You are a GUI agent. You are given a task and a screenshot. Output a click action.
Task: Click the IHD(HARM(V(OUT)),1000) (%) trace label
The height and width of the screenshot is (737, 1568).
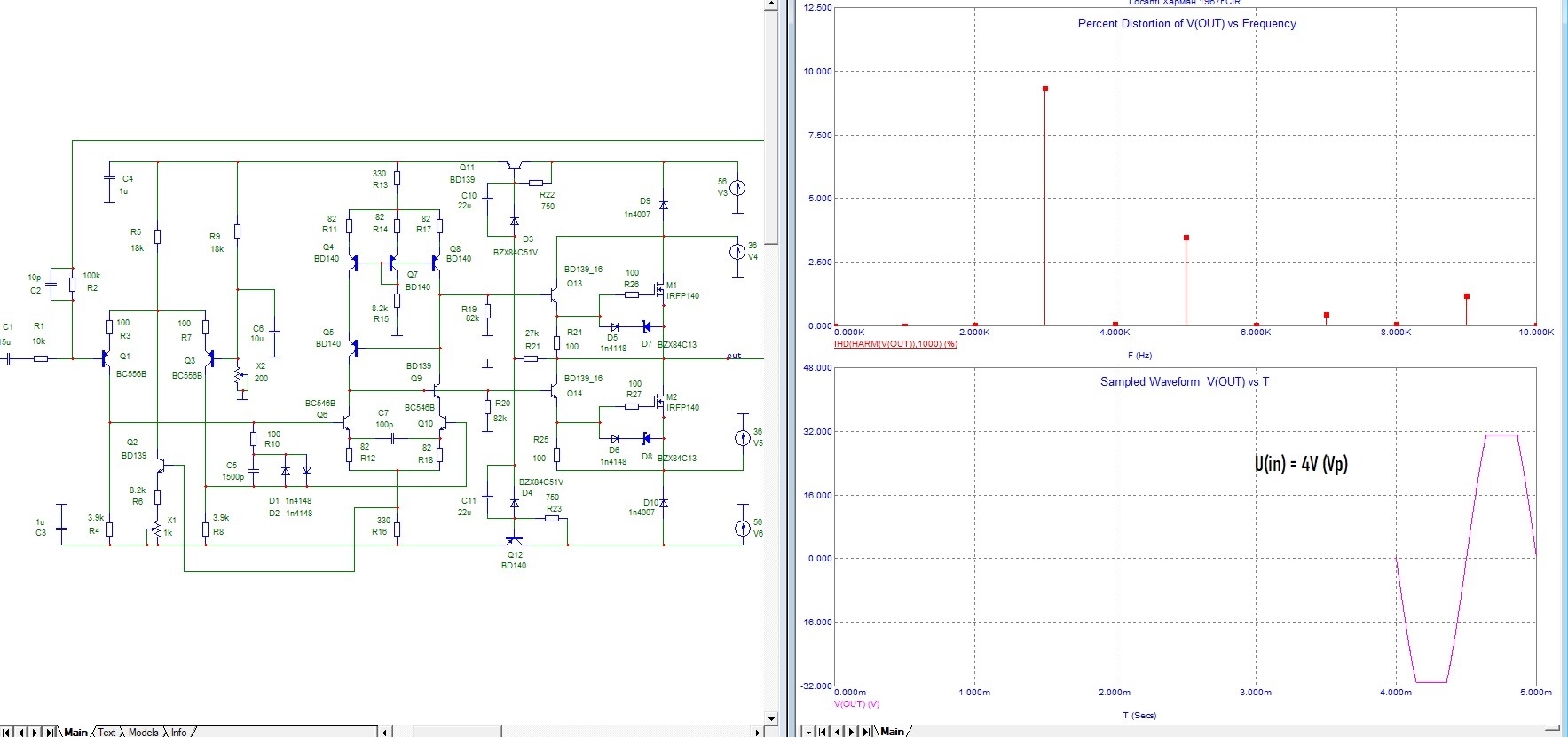[x=895, y=344]
